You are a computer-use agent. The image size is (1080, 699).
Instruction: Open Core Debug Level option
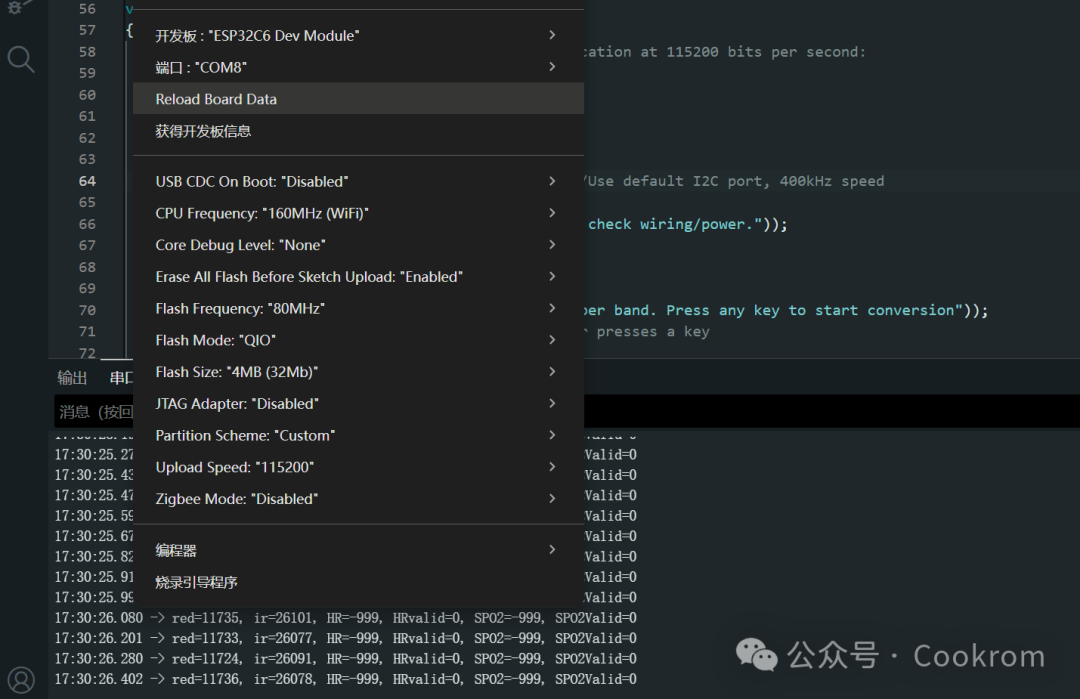click(358, 244)
